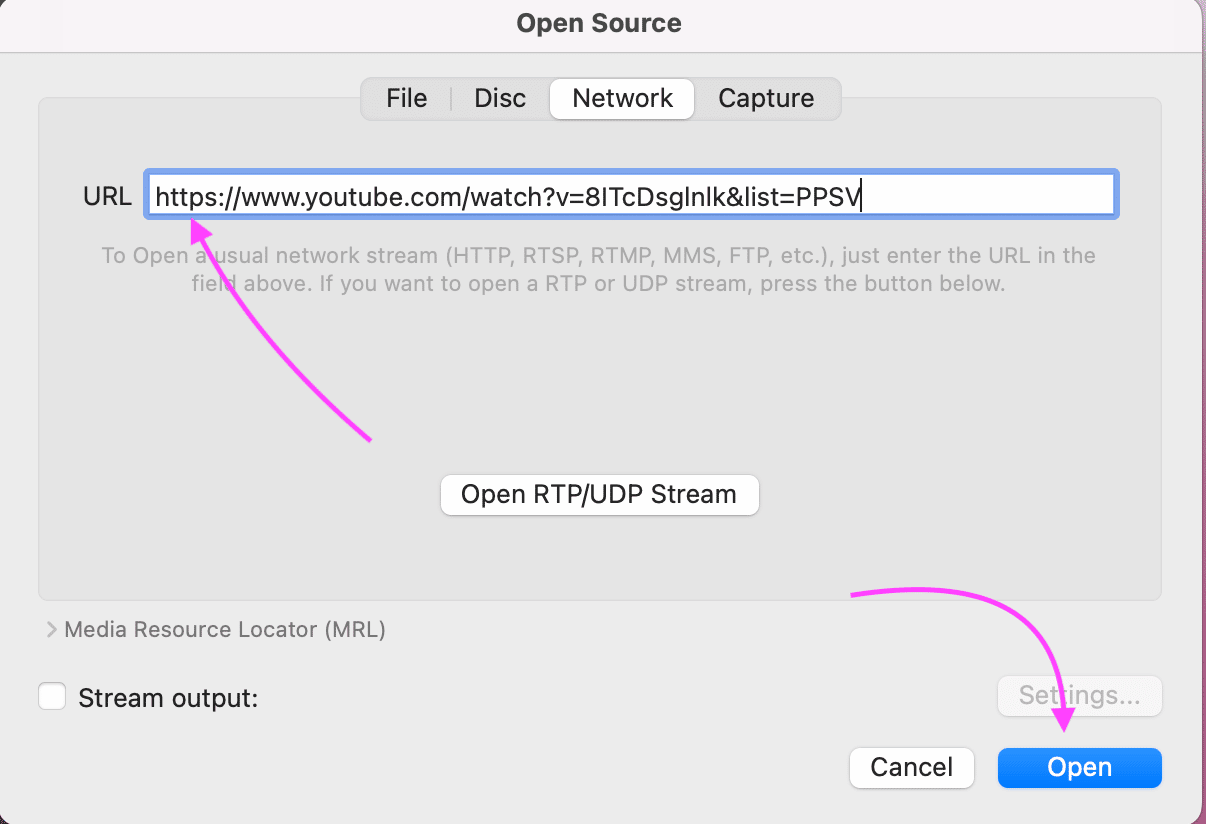This screenshot has width=1206, height=824.
Task: Open the Capture tab
Action: coord(766,98)
